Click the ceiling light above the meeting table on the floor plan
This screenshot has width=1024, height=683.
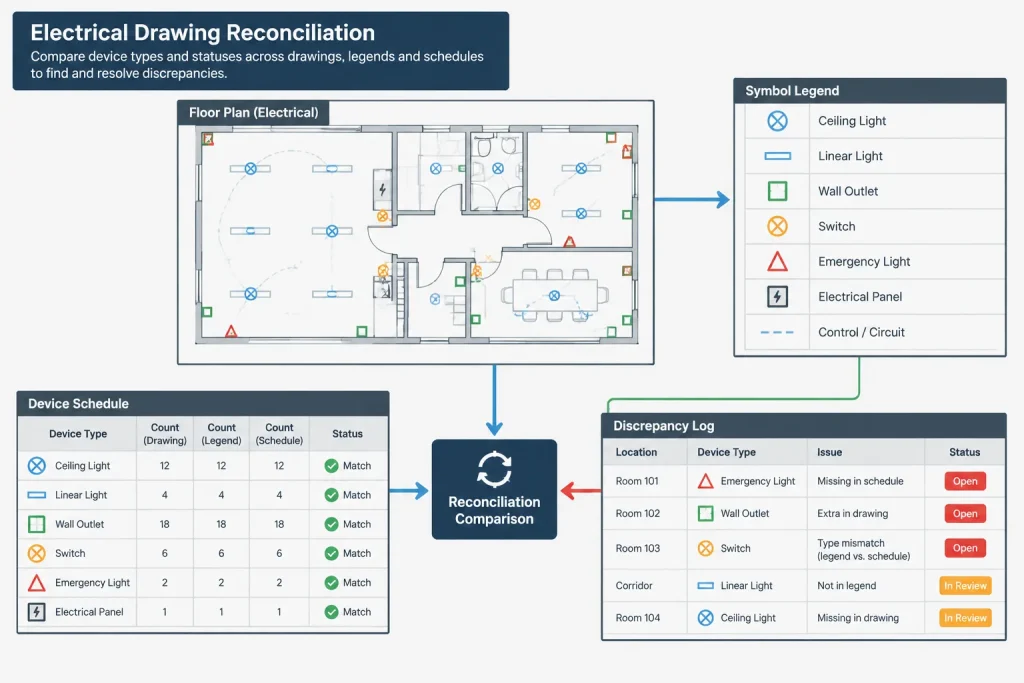[554, 296]
